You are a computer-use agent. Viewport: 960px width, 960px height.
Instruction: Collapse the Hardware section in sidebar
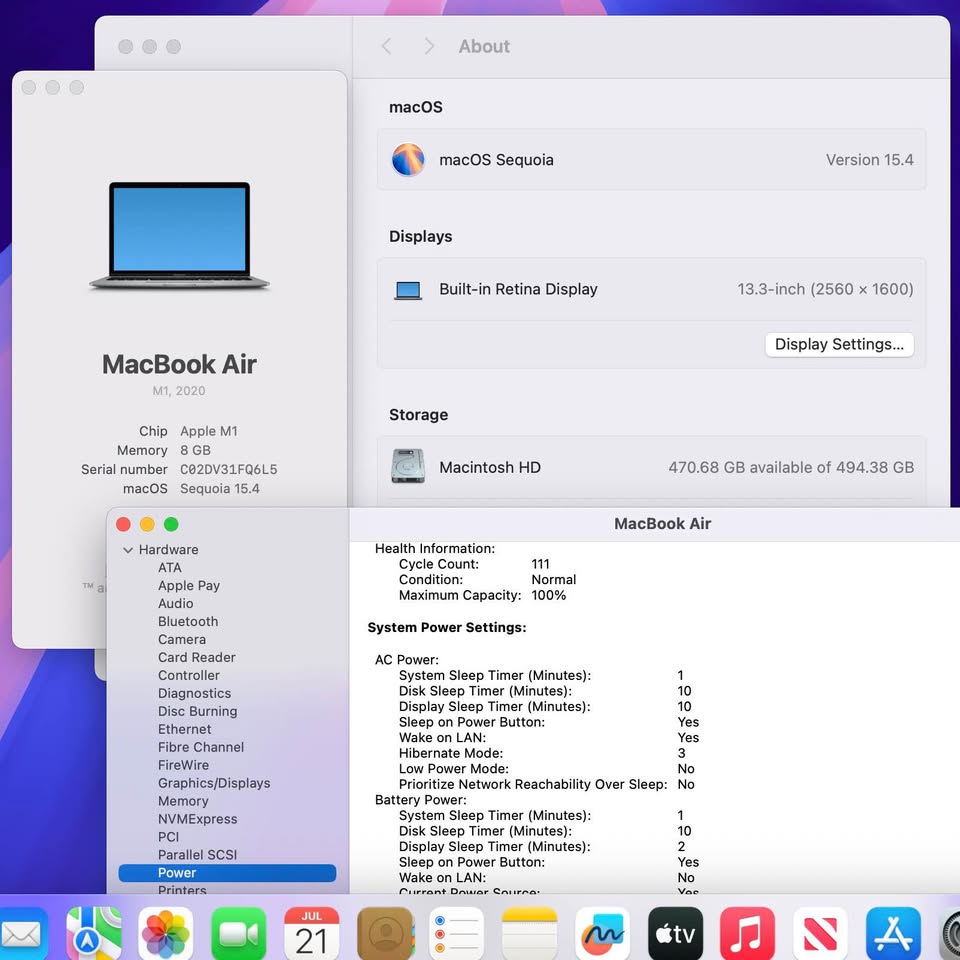[128, 550]
